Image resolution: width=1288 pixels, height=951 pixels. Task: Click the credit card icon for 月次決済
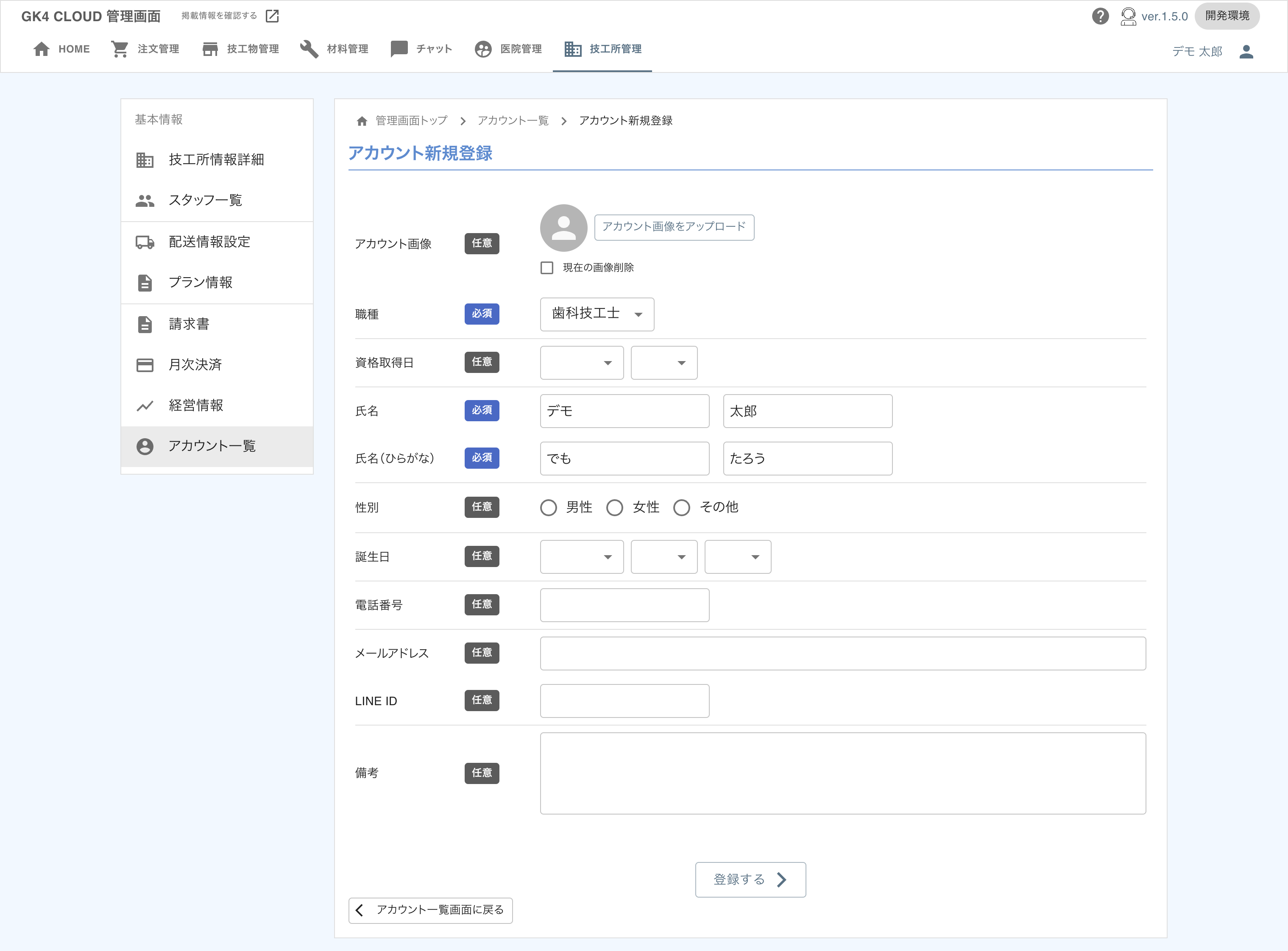pos(145,365)
